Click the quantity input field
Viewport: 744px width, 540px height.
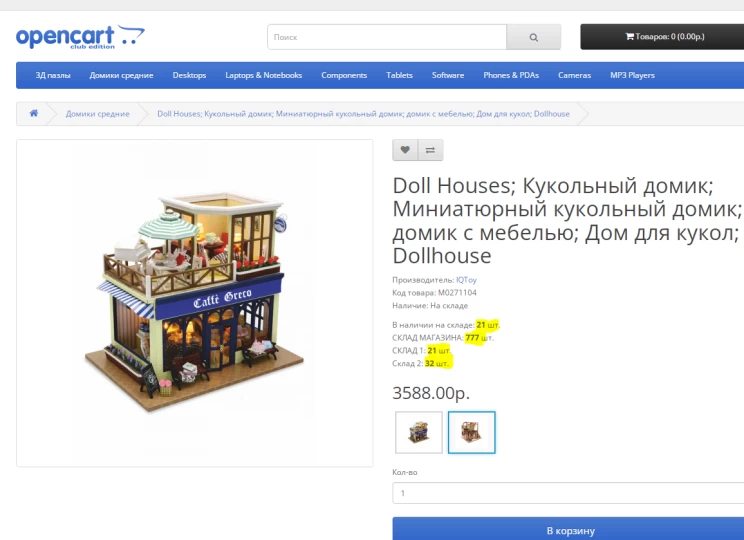(568, 493)
